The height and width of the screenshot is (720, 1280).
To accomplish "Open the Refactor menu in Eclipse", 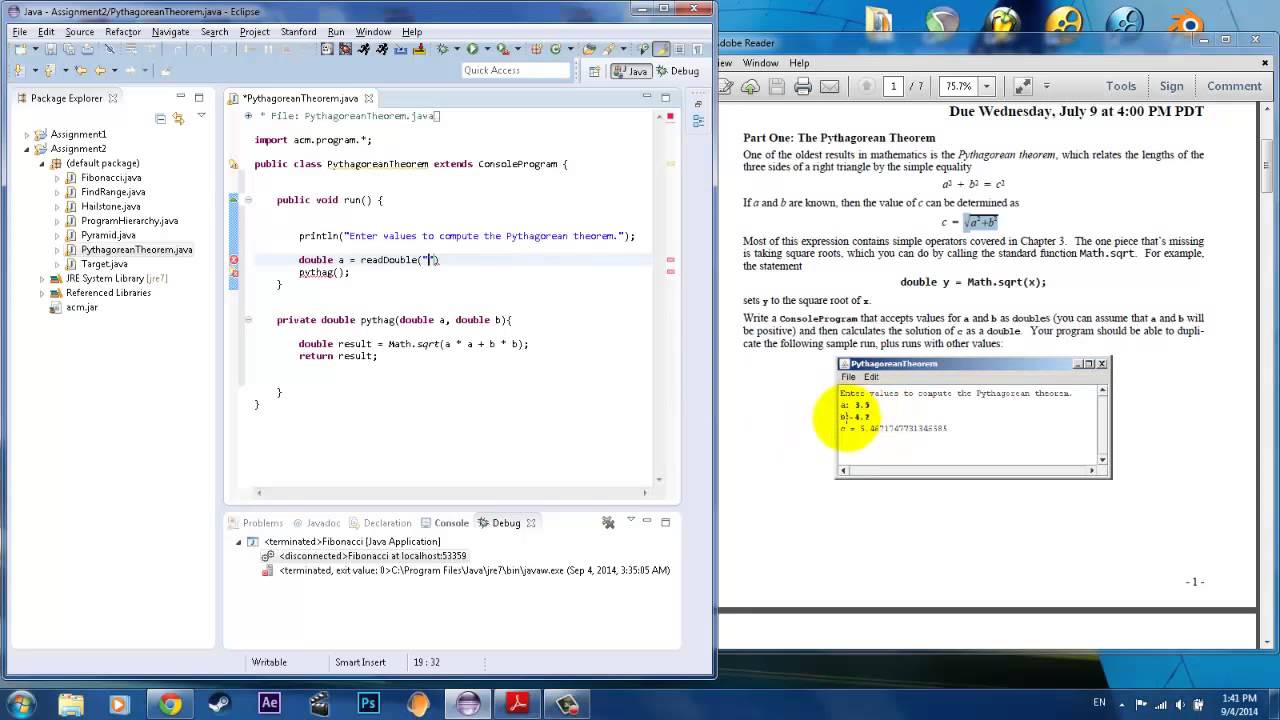I will [123, 32].
